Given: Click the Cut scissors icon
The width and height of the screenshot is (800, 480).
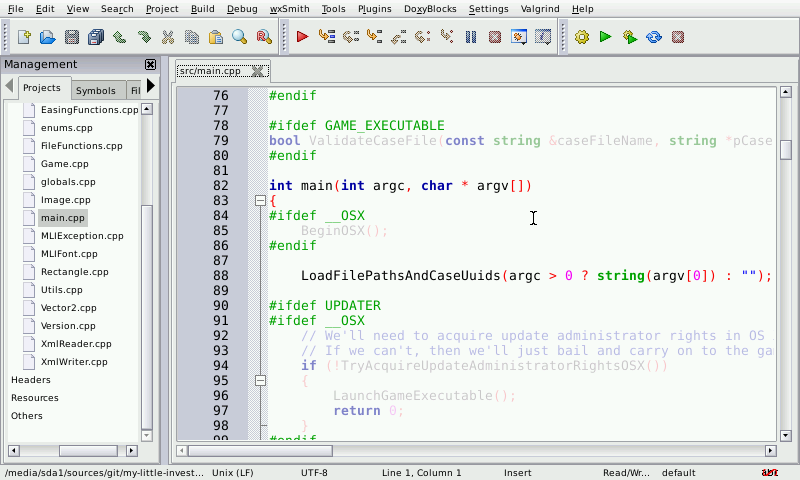Looking at the screenshot, I should (168, 37).
